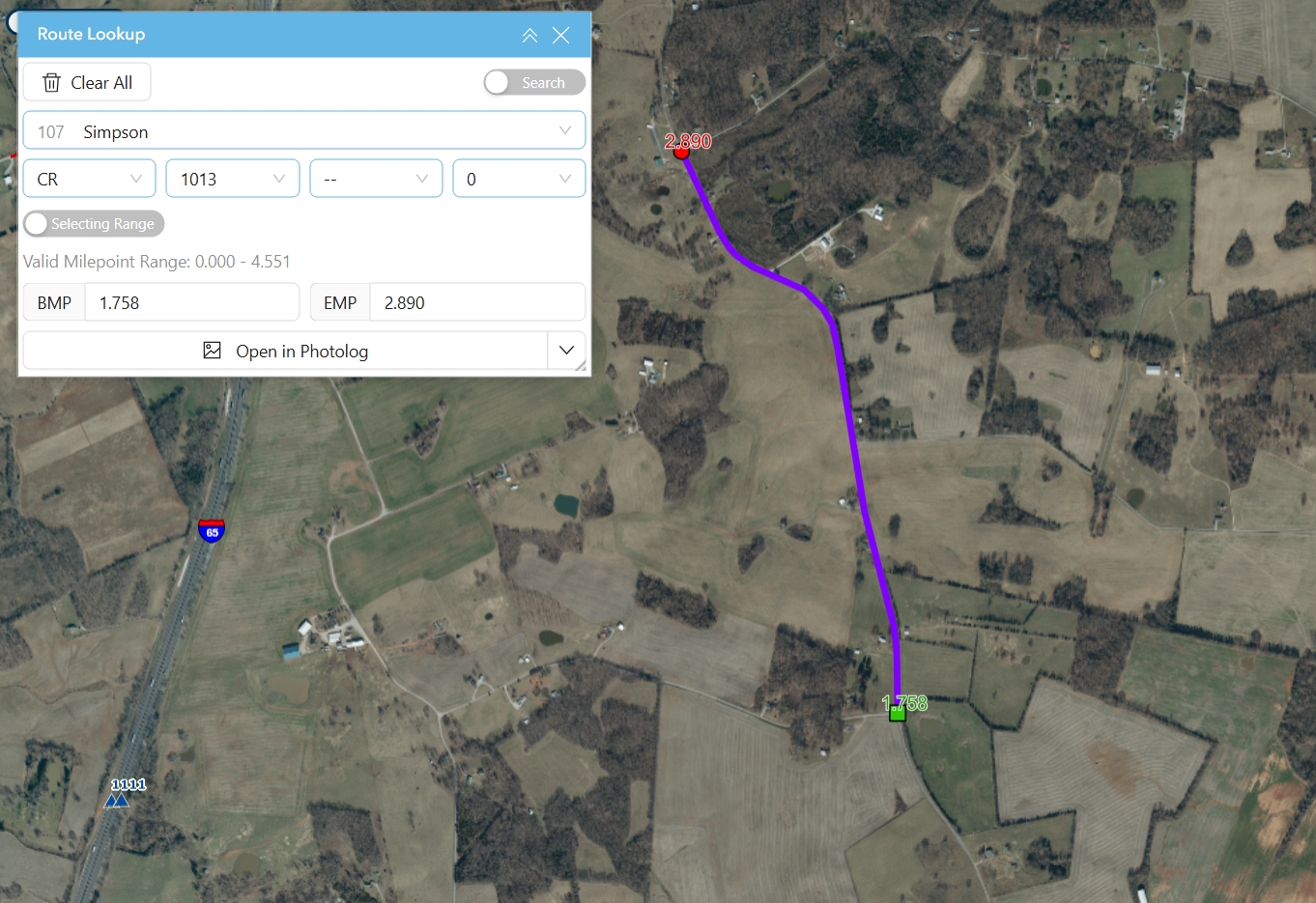Viewport: 1316px width, 903px height.
Task: Open the -- suffix dropdown
Action: 376,179
